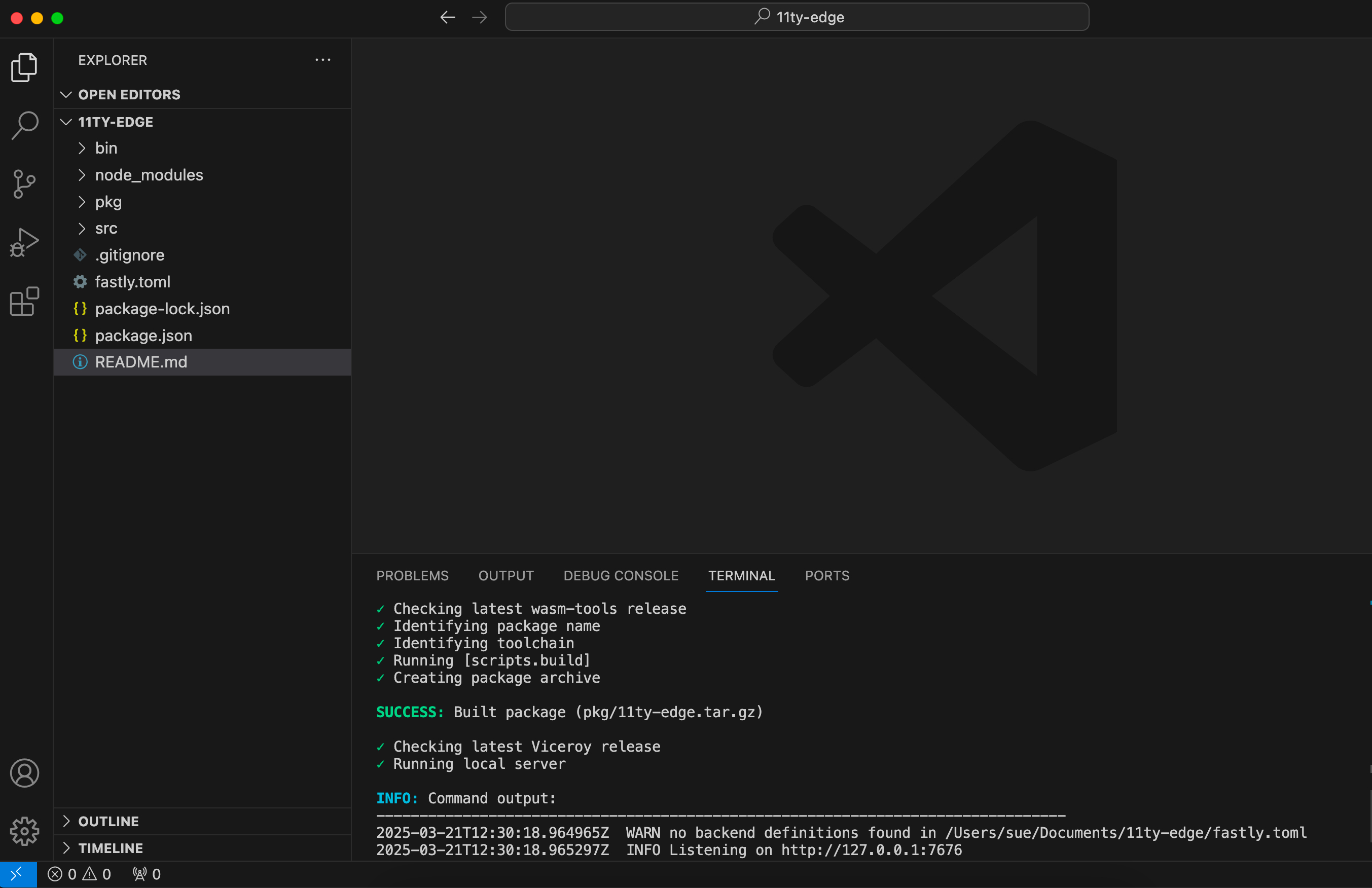Screen dimensions: 1372x888
Task: Switch to the PORTS panel tab
Action: click(827, 576)
